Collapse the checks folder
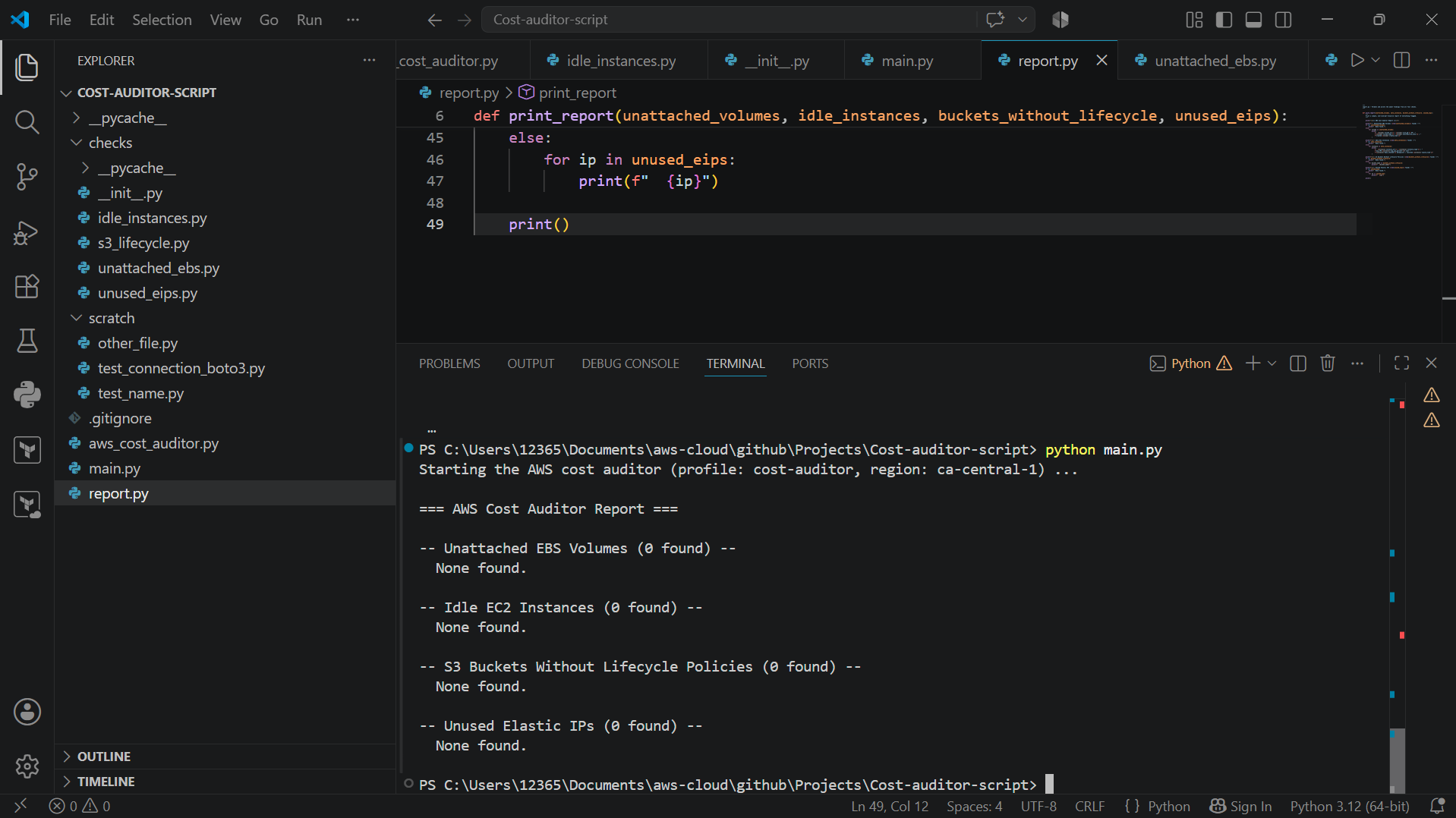 click(x=76, y=143)
